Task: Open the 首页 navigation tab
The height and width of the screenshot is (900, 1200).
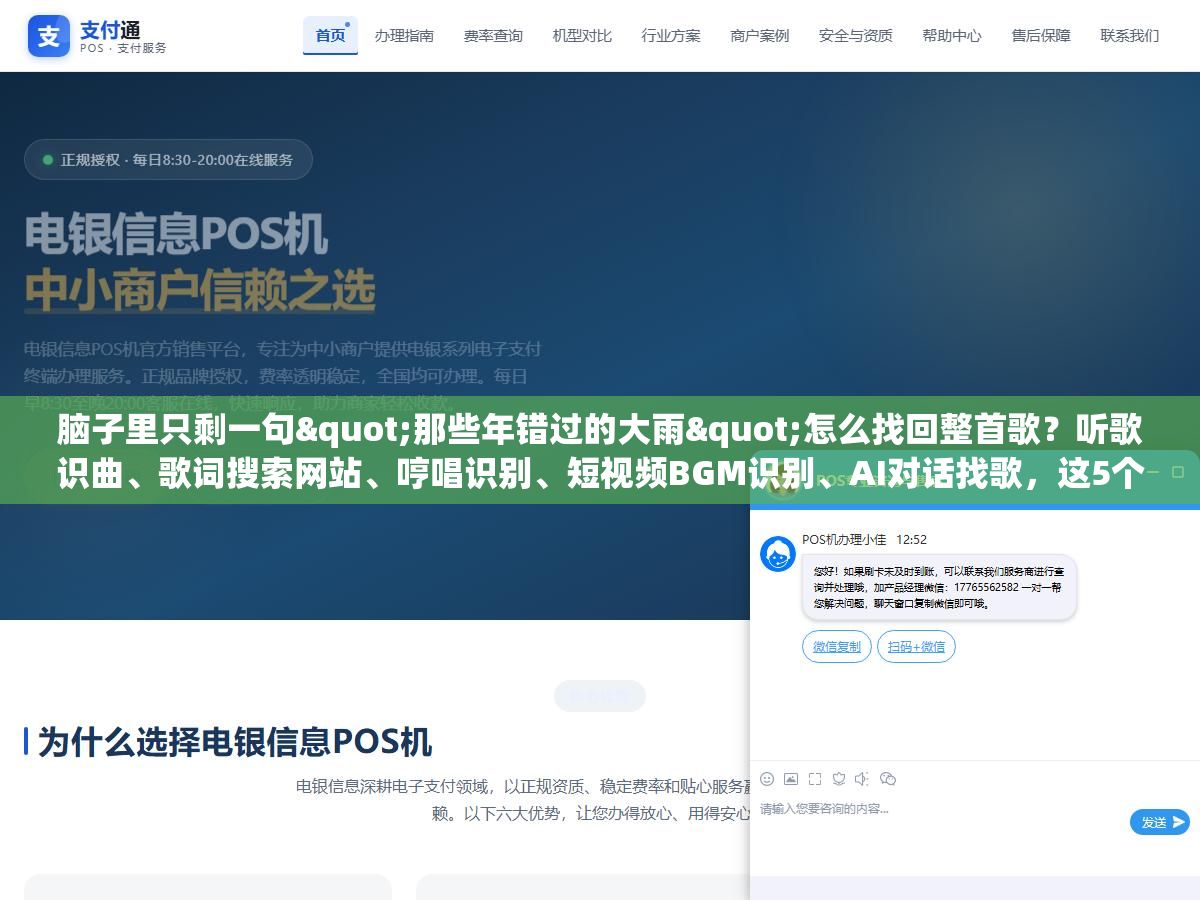Action: pos(330,35)
